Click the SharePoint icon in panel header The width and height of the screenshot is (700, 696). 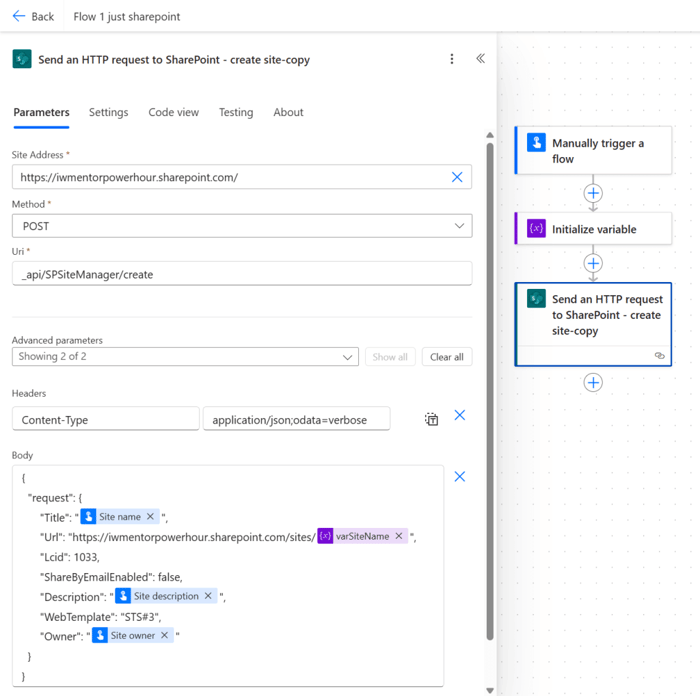(22, 59)
